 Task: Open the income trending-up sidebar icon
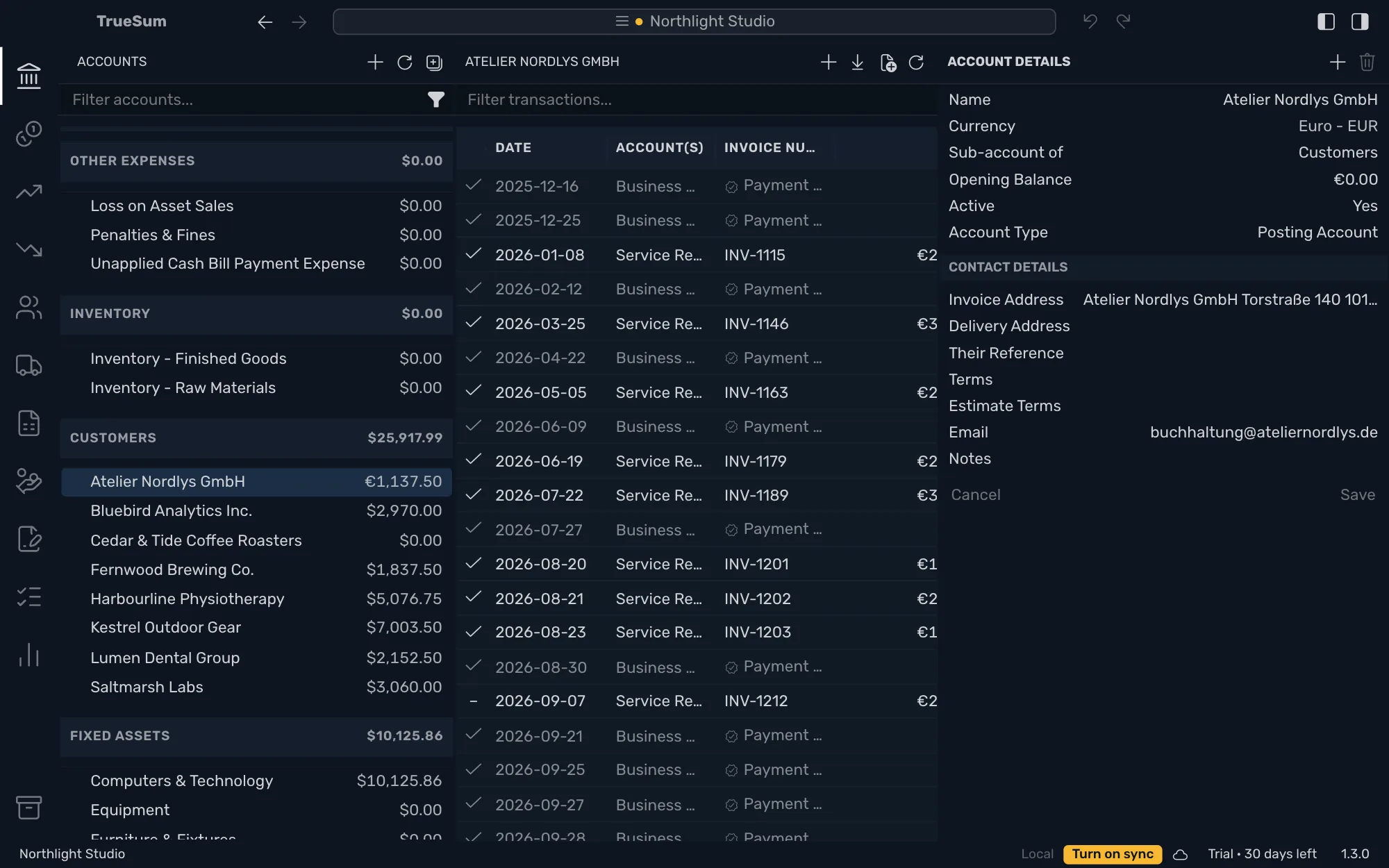(28, 192)
